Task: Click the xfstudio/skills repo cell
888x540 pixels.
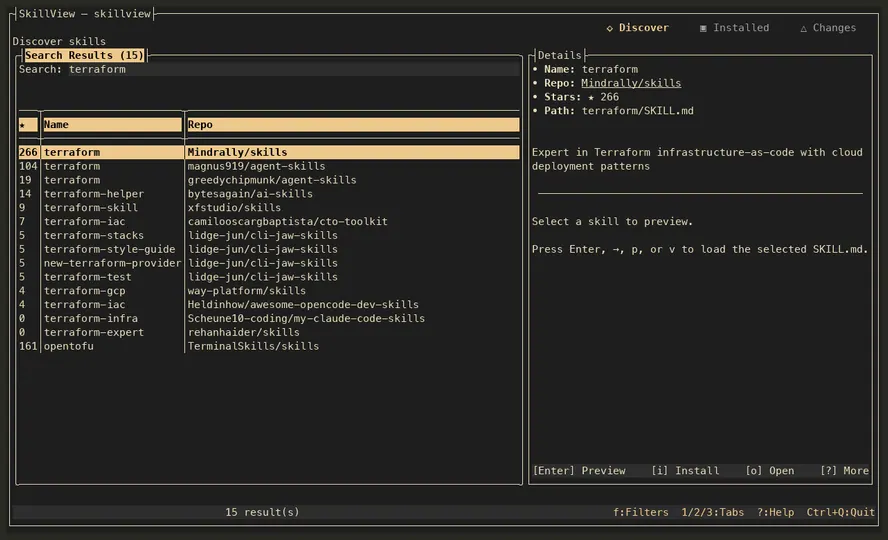Action: pyautogui.click(x=234, y=208)
